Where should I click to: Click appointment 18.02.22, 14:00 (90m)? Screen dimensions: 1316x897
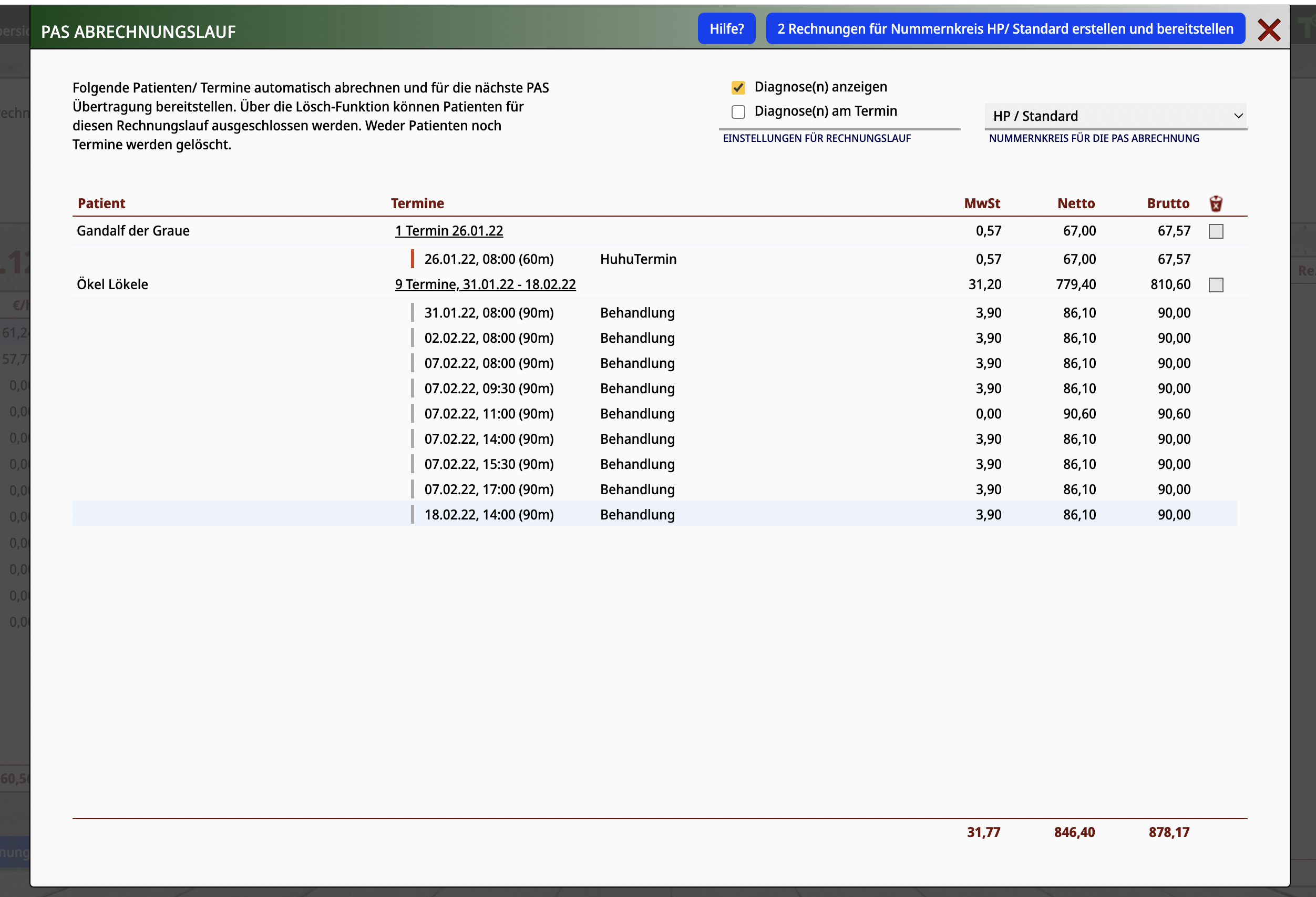click(489, 515)
